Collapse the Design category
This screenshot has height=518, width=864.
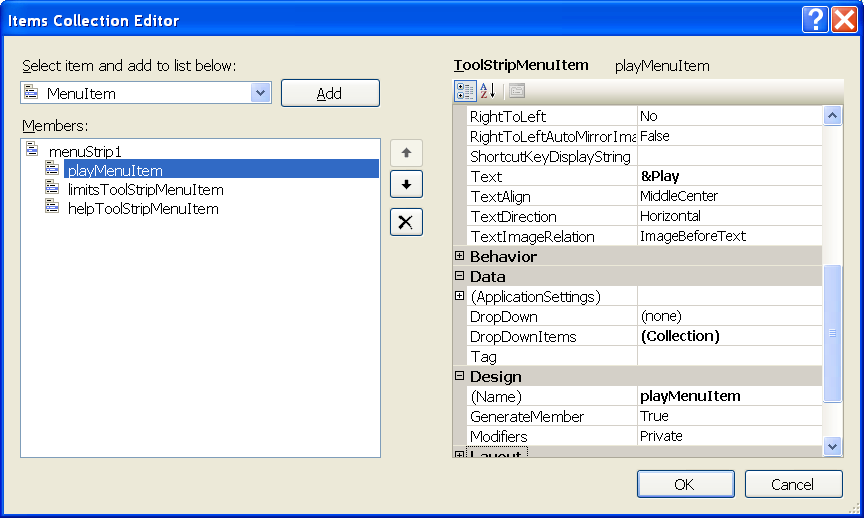pyautogui.click(x=460, y=376)
